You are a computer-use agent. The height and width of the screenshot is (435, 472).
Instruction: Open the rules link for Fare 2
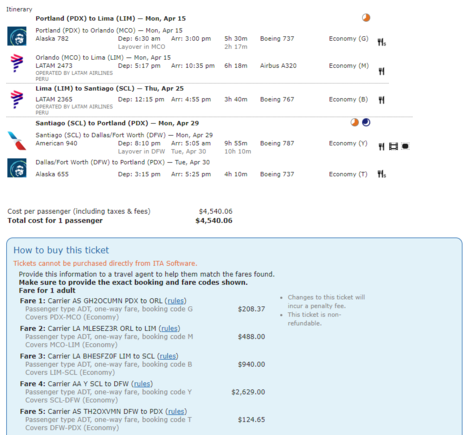[169, 328]
